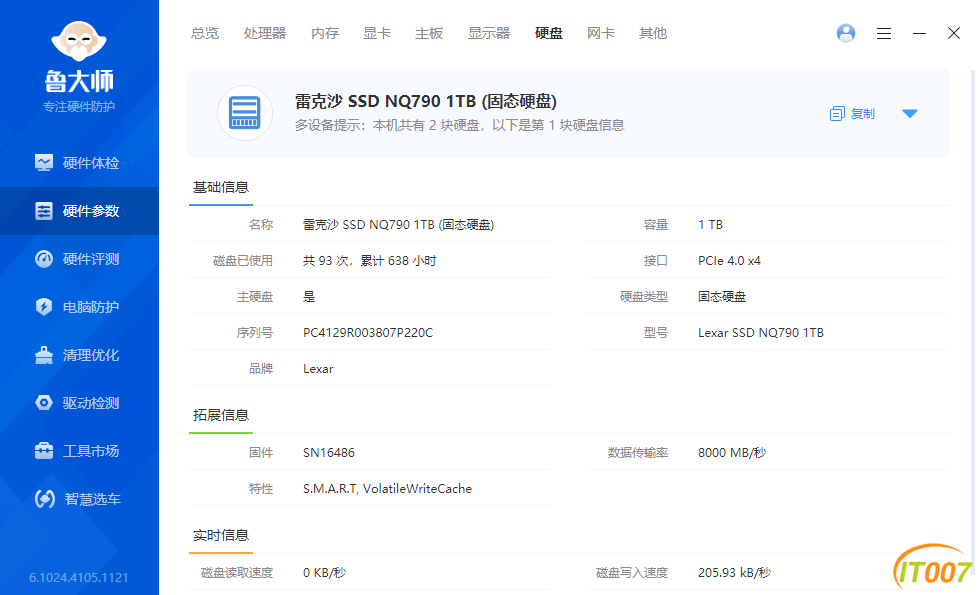Screen dimensions: 978x595
Task: Switch to 网卡 tab
Action: tap(601, 33)
